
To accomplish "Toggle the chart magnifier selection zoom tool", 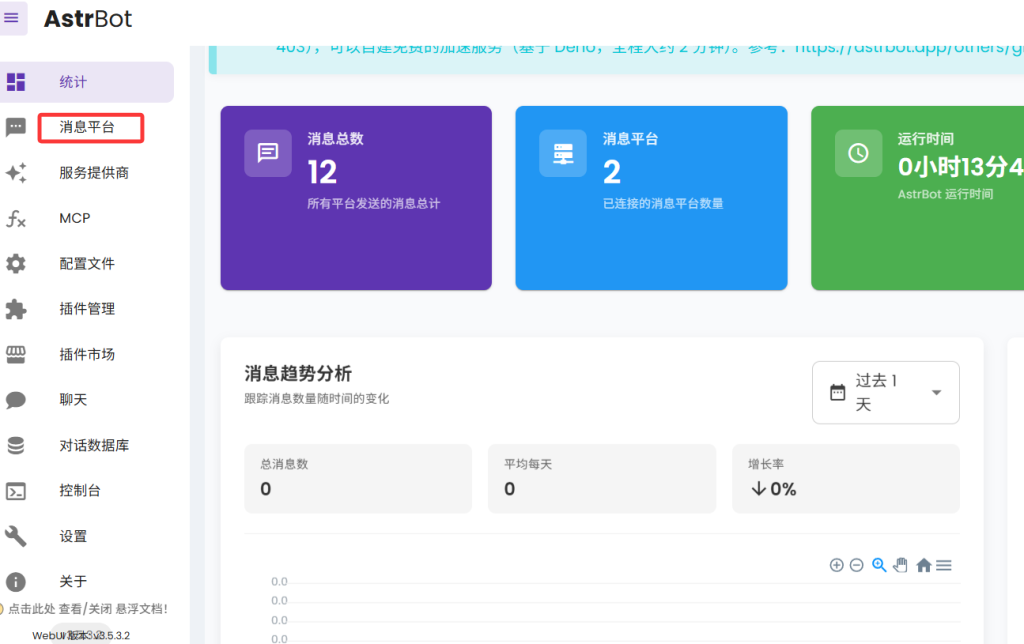I will tap(879, 565).
